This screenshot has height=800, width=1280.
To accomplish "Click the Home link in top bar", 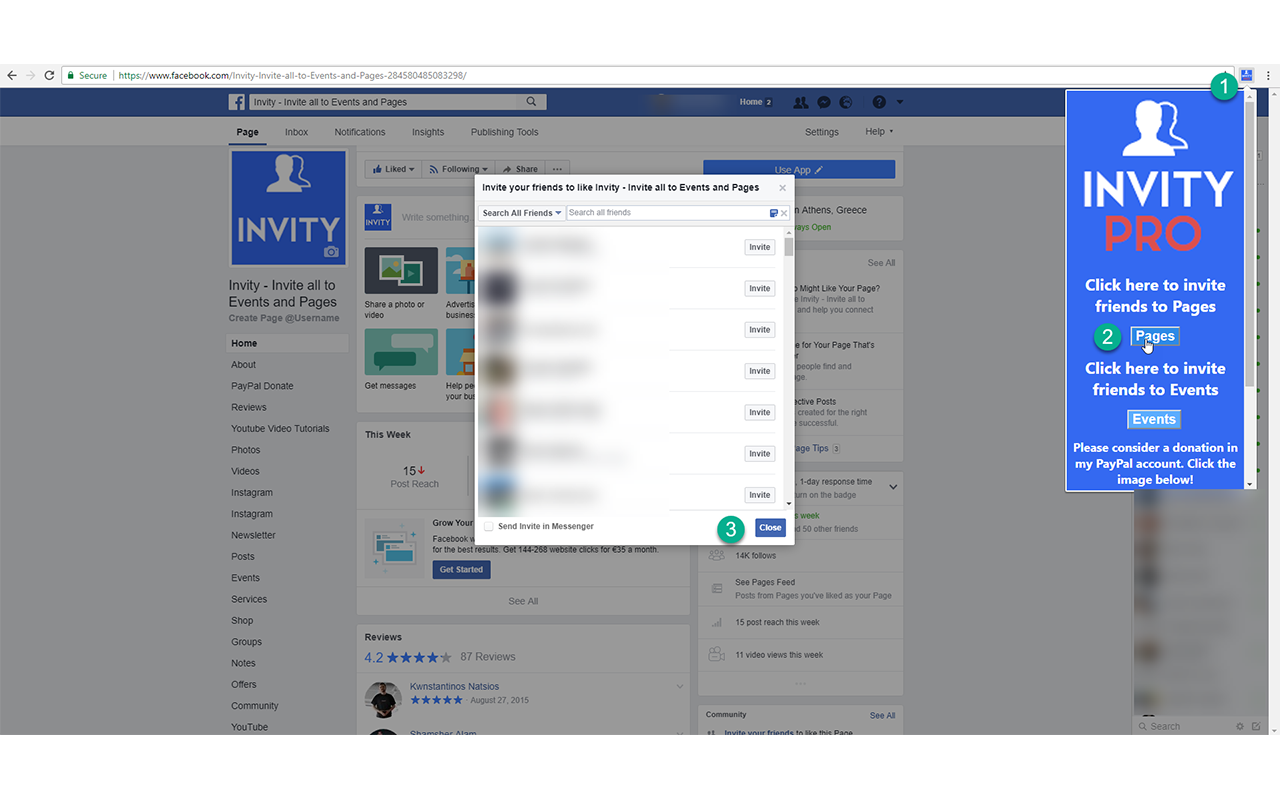I will point(751,102).
